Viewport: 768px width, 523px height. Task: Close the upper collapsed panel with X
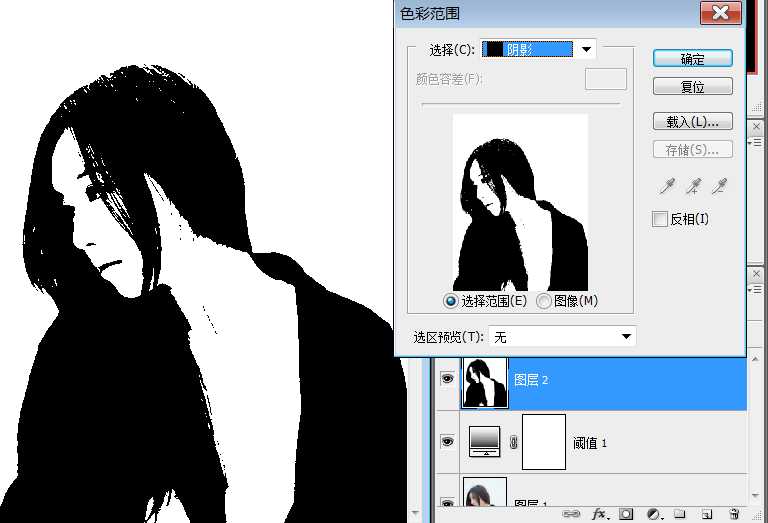point(756,127)
